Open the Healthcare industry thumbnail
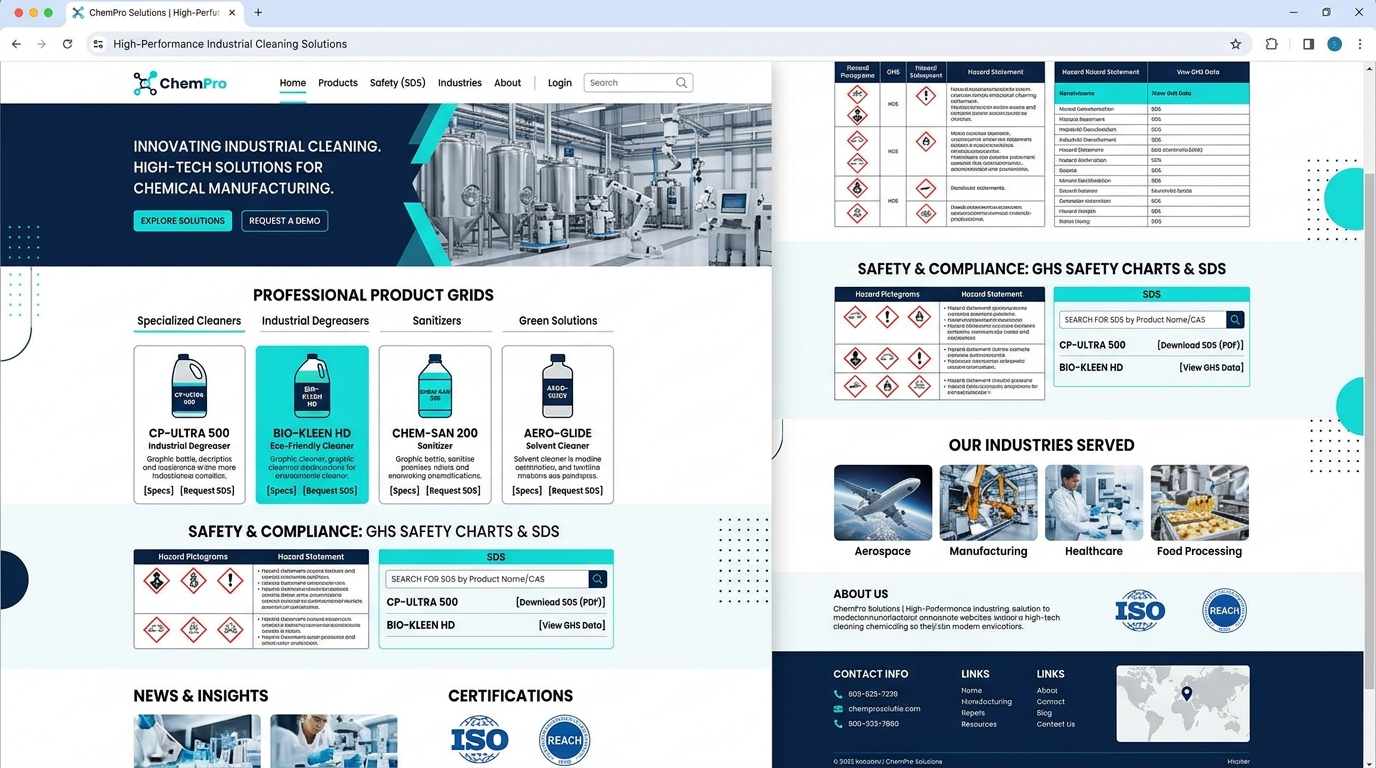This screenshot has height=768, width=1376. [x=1094, y=503]
